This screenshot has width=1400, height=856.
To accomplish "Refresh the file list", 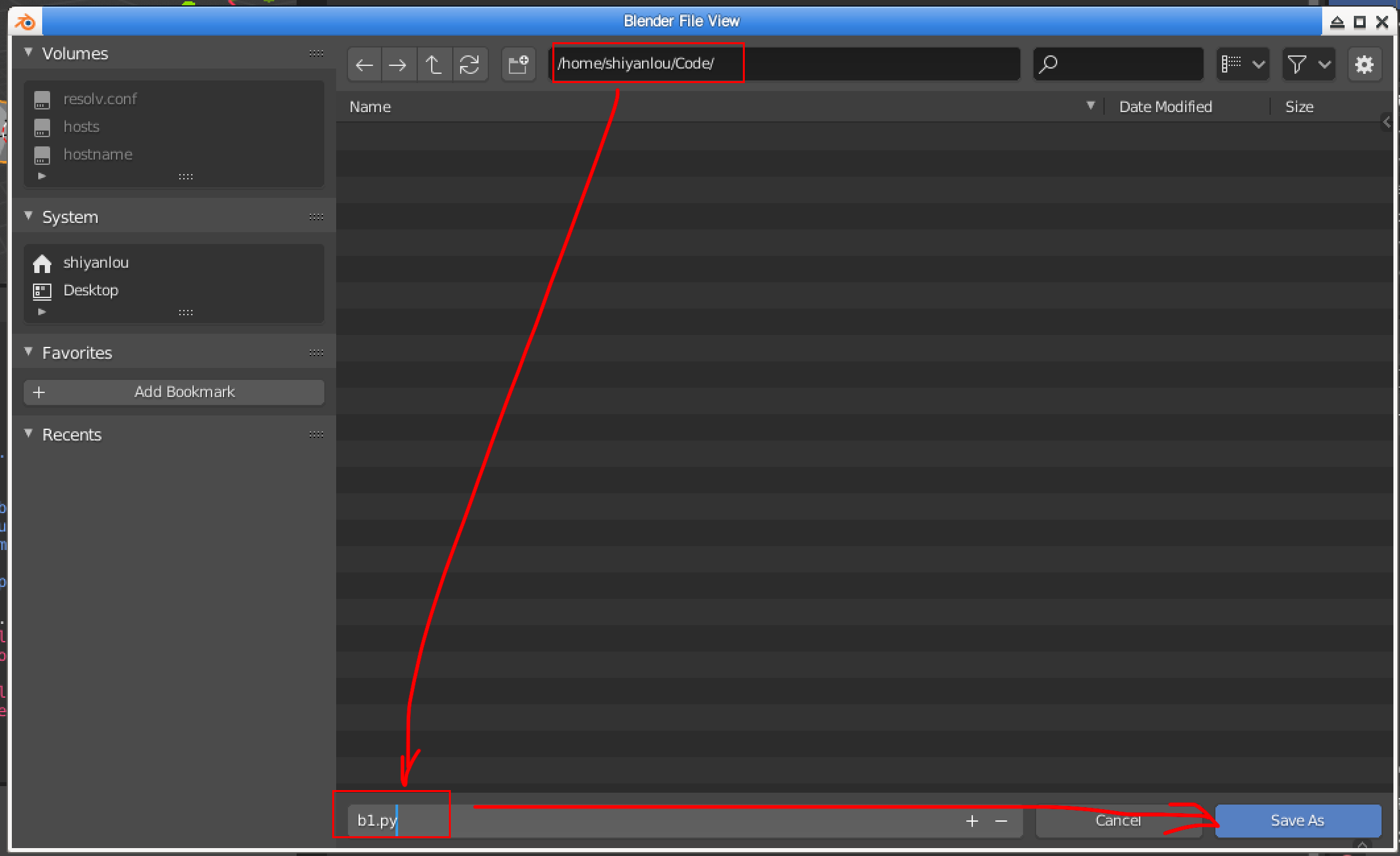I will tap(470, 64).
